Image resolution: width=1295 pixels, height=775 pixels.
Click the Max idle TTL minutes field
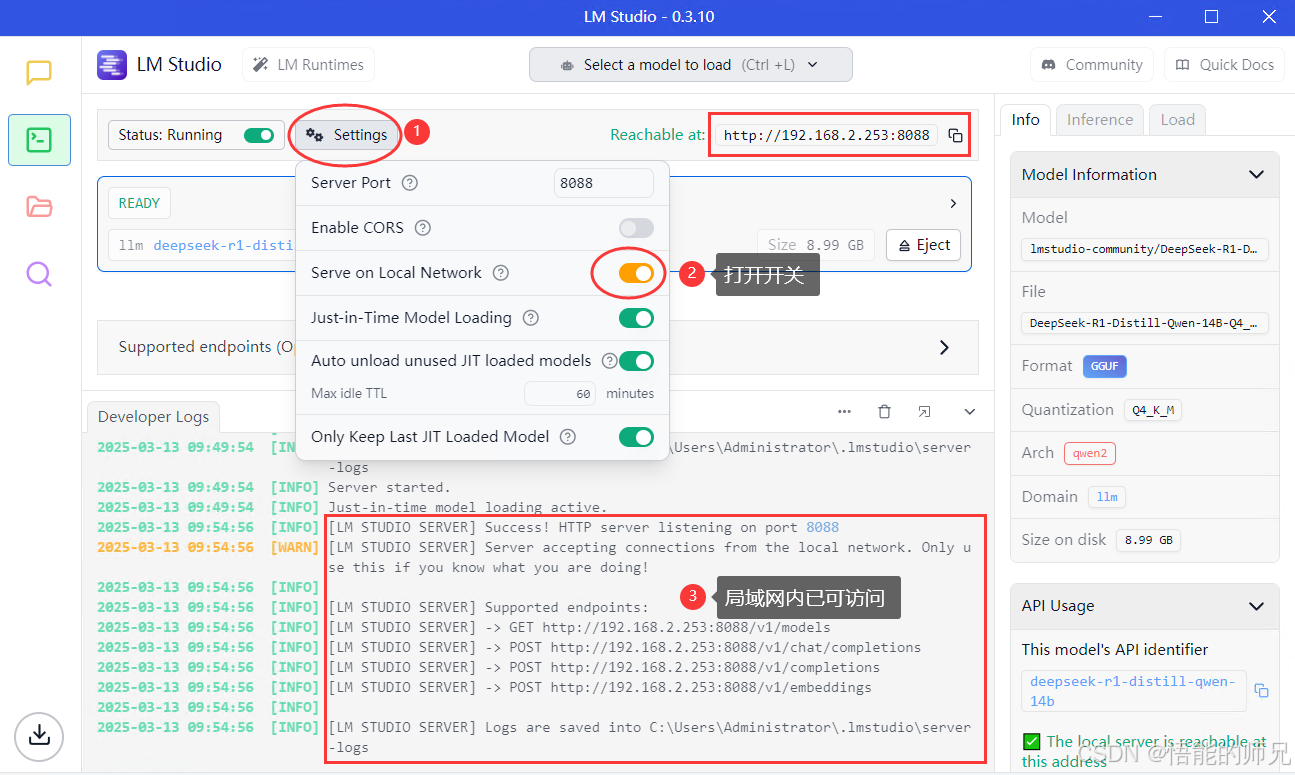[x=560, y=394]
